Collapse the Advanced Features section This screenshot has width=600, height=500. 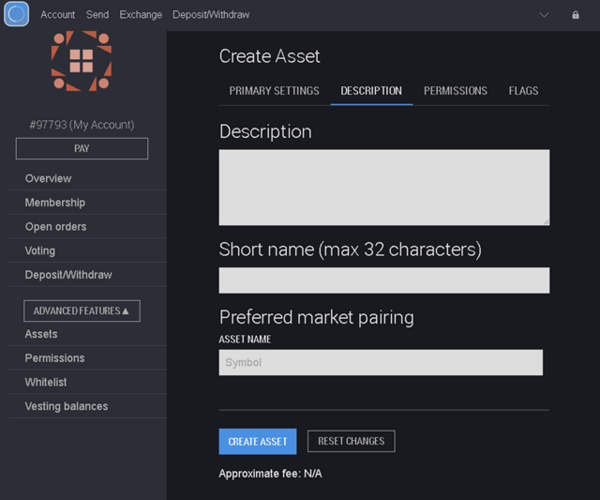(x=82, y=311)
